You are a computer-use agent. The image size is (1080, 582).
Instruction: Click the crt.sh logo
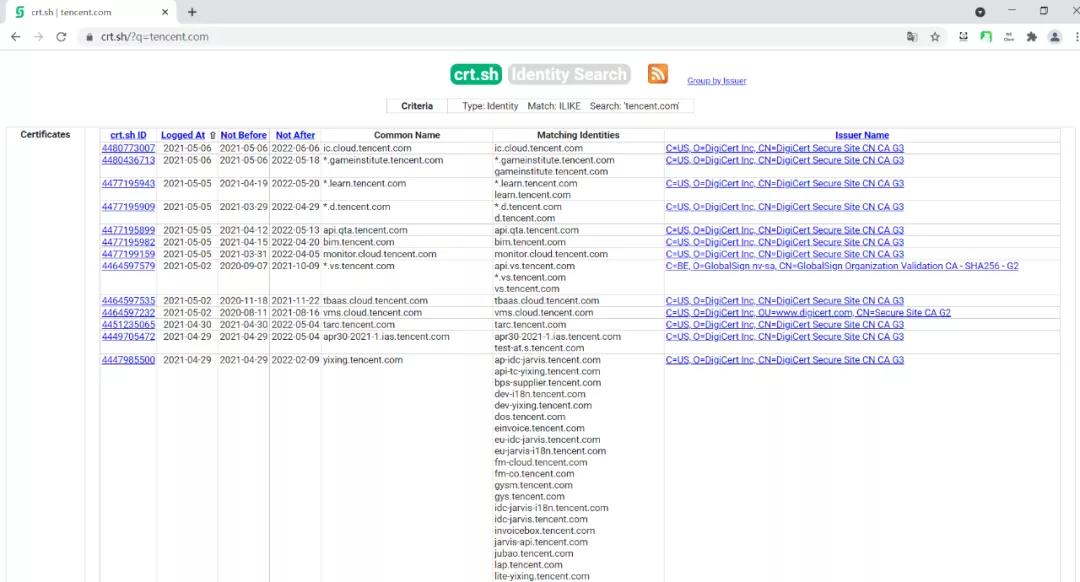click(476, 74)
